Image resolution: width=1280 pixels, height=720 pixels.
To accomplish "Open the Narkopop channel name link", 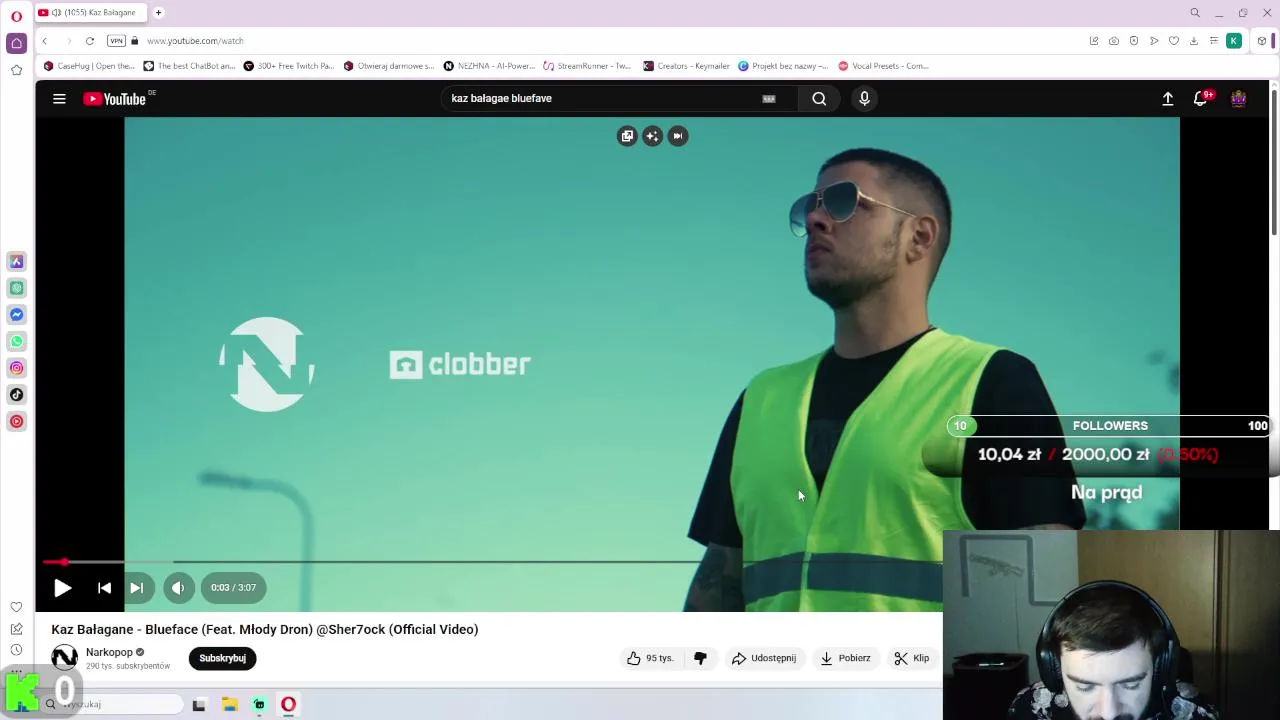I will (x=109, y=652).
